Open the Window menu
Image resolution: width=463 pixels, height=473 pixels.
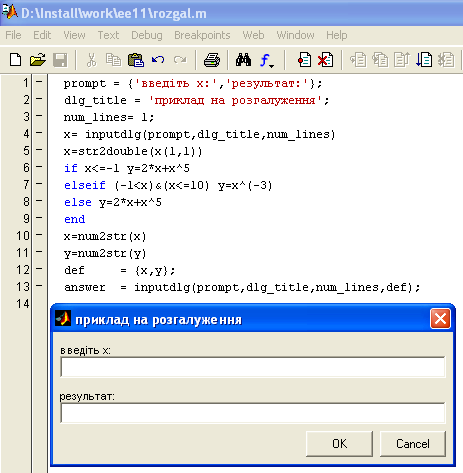[x=295, y=35]
